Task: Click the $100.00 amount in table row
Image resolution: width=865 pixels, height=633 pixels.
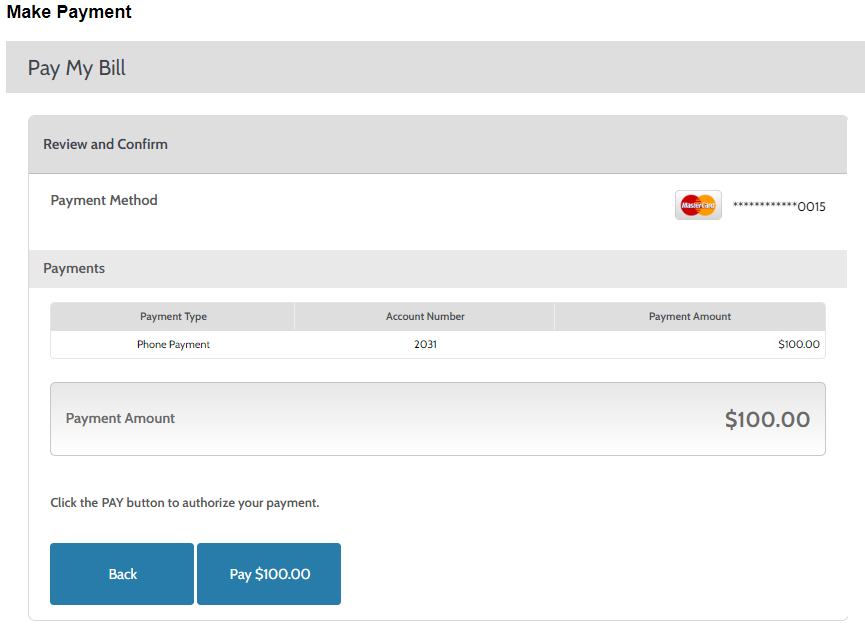Action: coord(798,345)
